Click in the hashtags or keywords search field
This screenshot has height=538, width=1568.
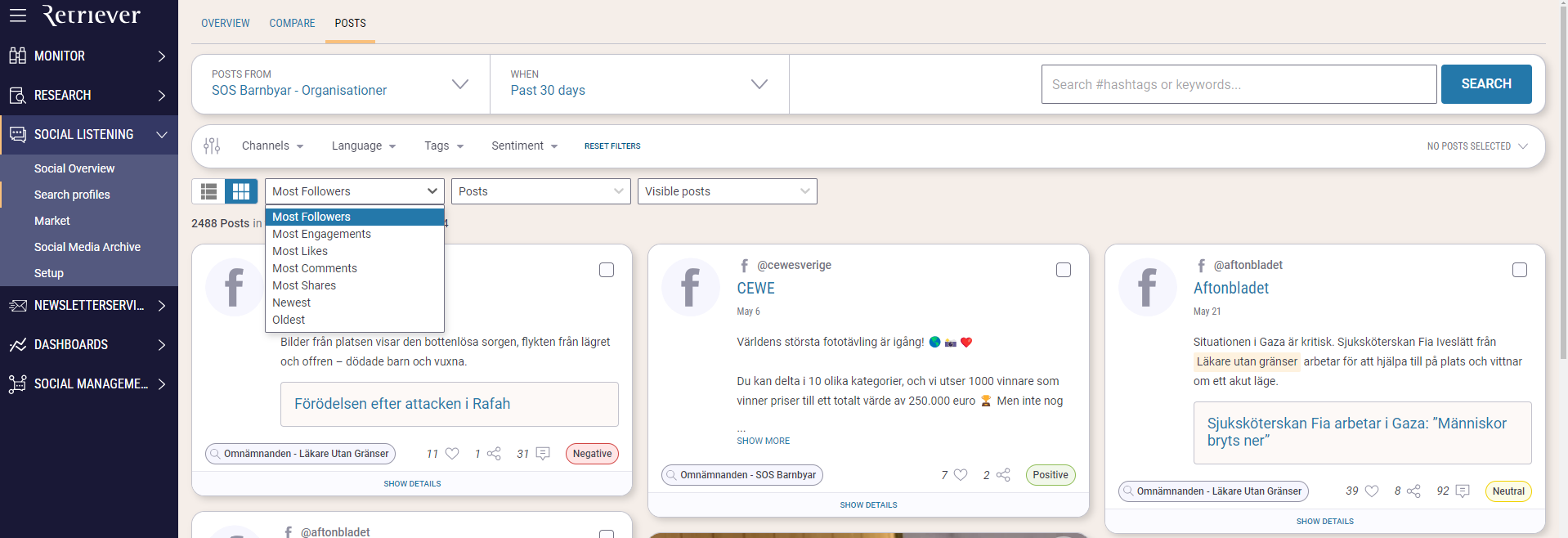(1239, 84)
